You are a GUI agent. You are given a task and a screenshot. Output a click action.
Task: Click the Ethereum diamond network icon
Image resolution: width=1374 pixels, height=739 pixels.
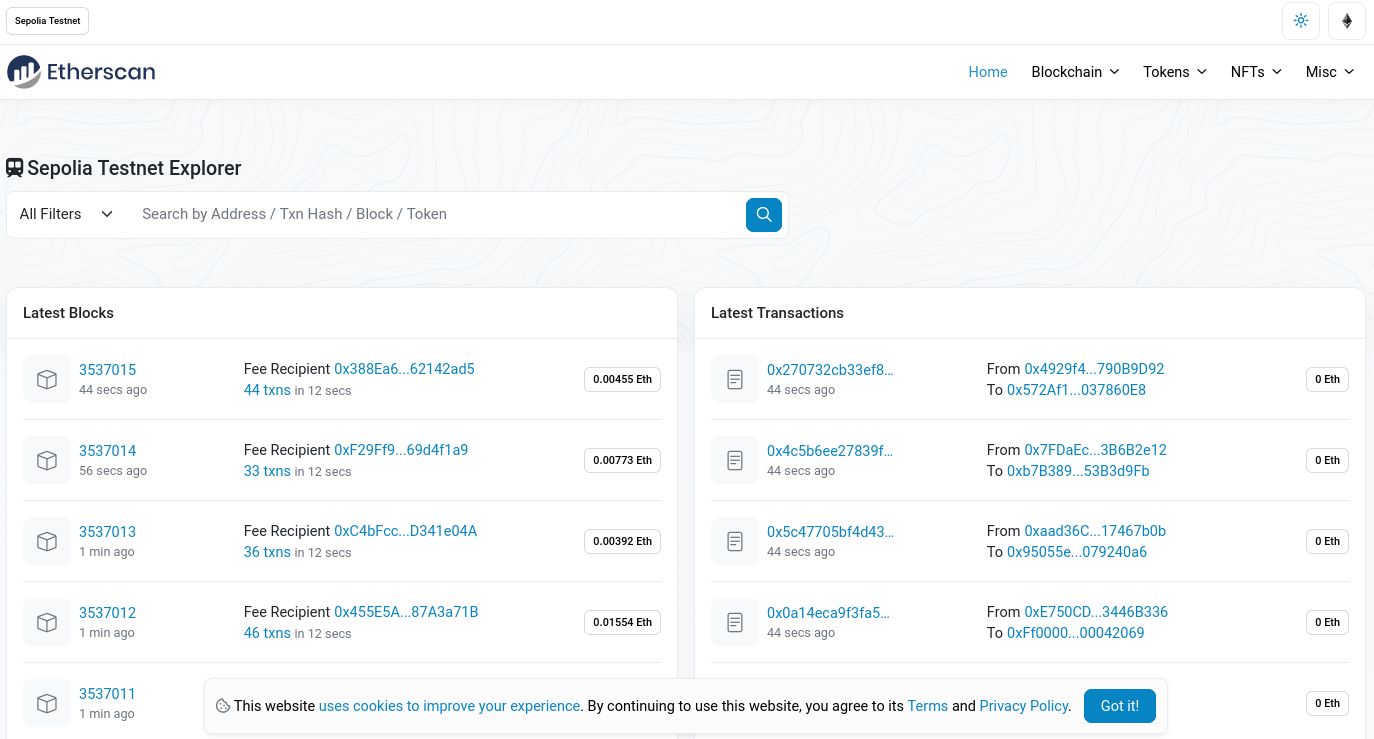[1346, 21]
